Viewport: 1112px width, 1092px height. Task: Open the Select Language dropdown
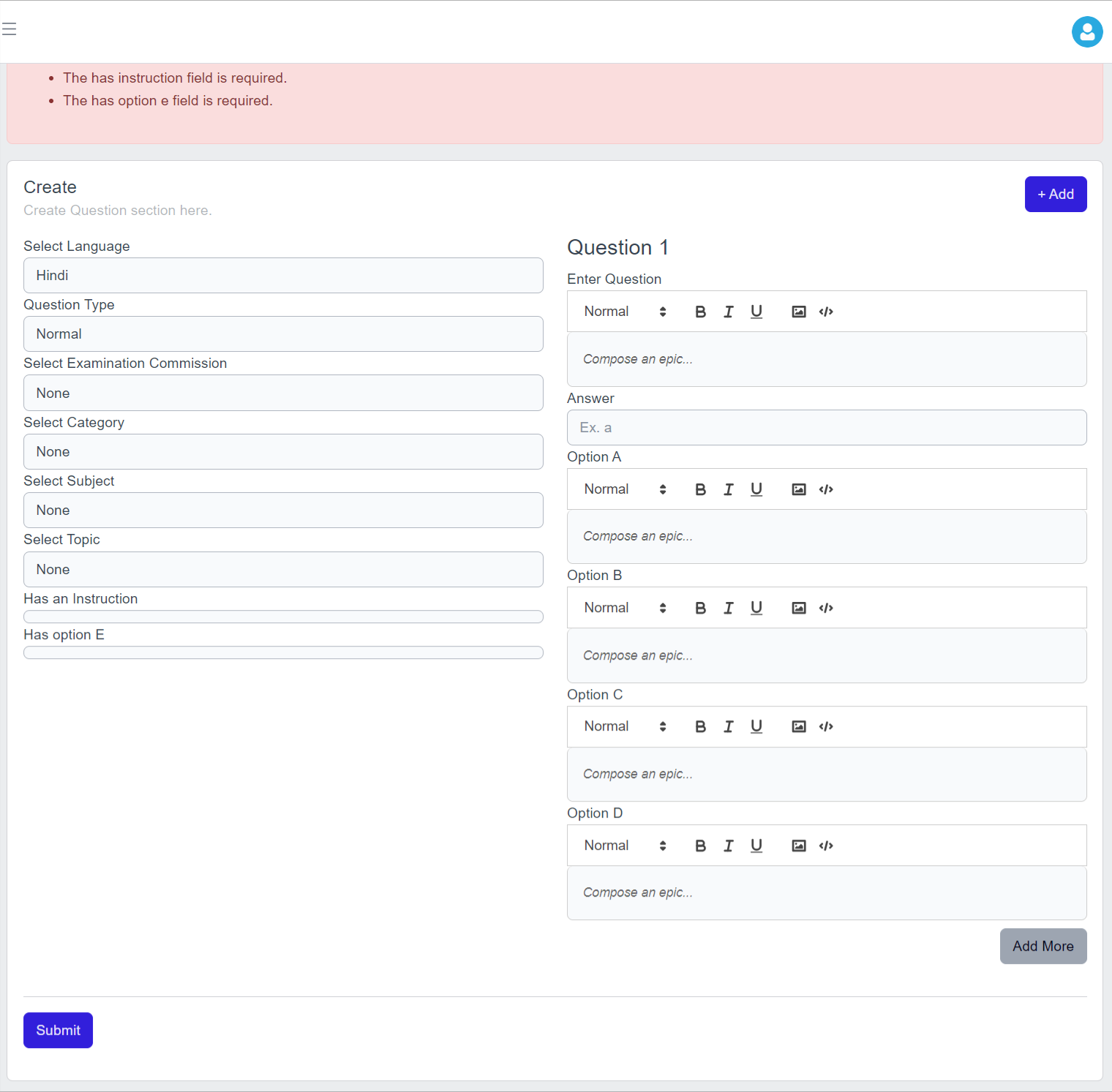click(283, 276)
